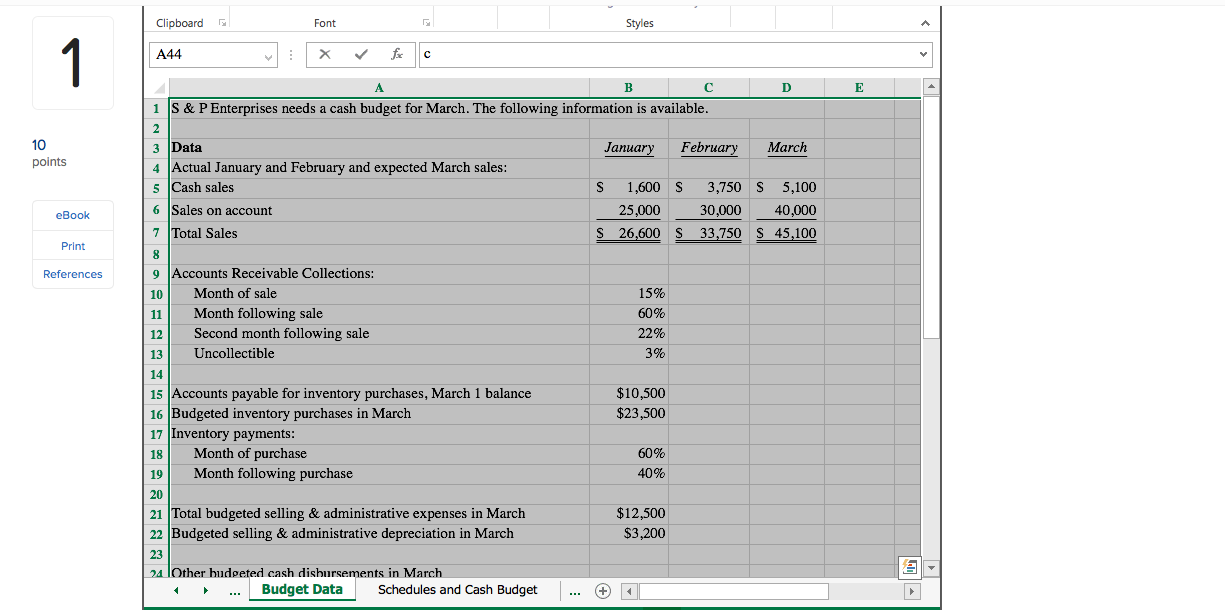Screen dimensions: 1225x610
Task: Open the Font dialog launcher
Action: 426,23
